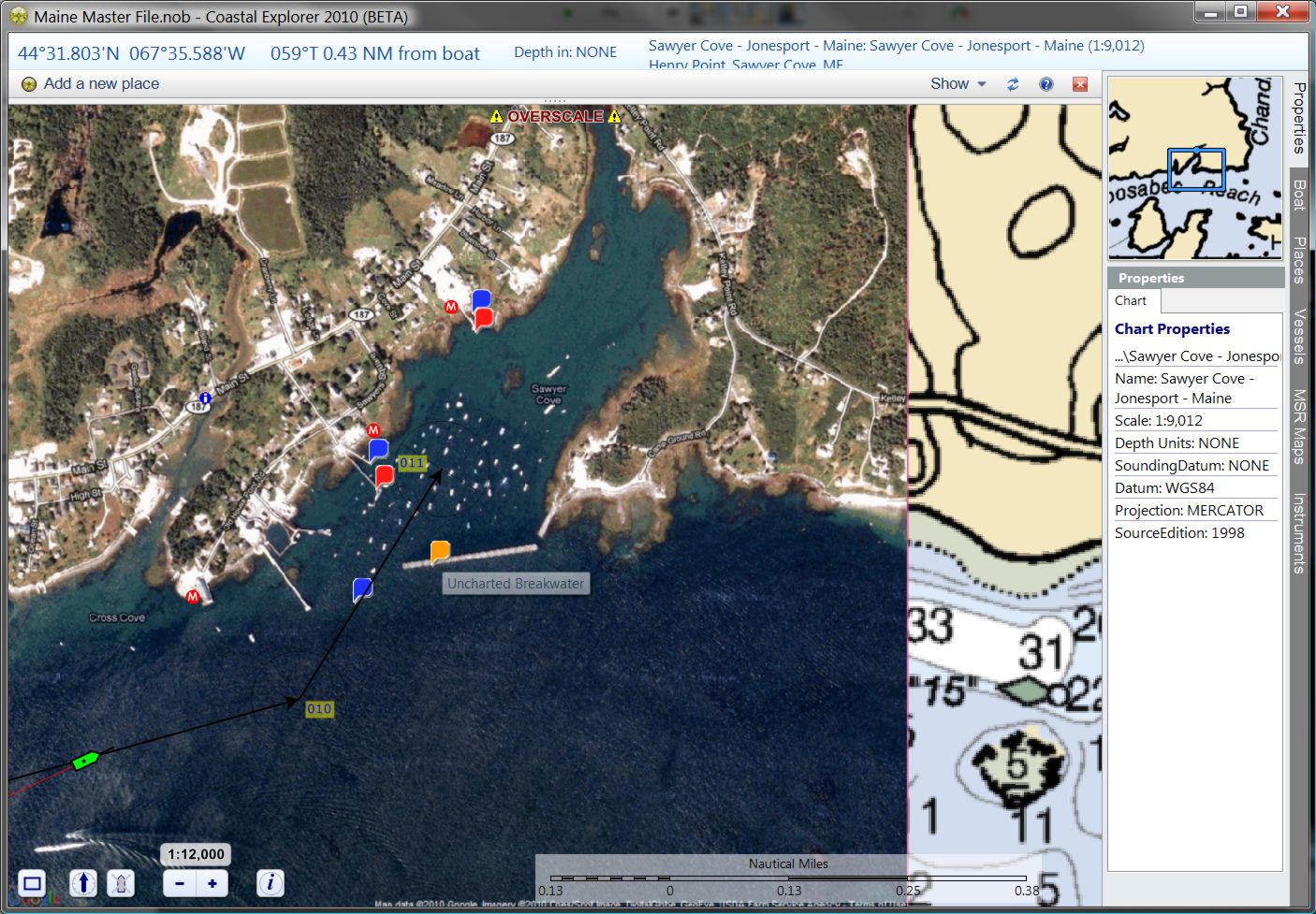Screen dimensions: 1316x914
Task: Open the Places side tab
Action: point(1299,260)
